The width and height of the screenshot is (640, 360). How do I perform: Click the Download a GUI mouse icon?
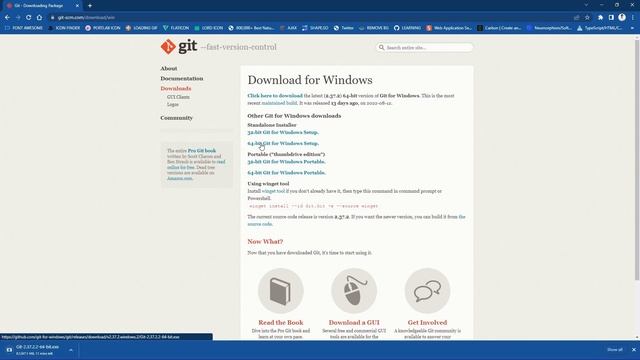point(354,291)
